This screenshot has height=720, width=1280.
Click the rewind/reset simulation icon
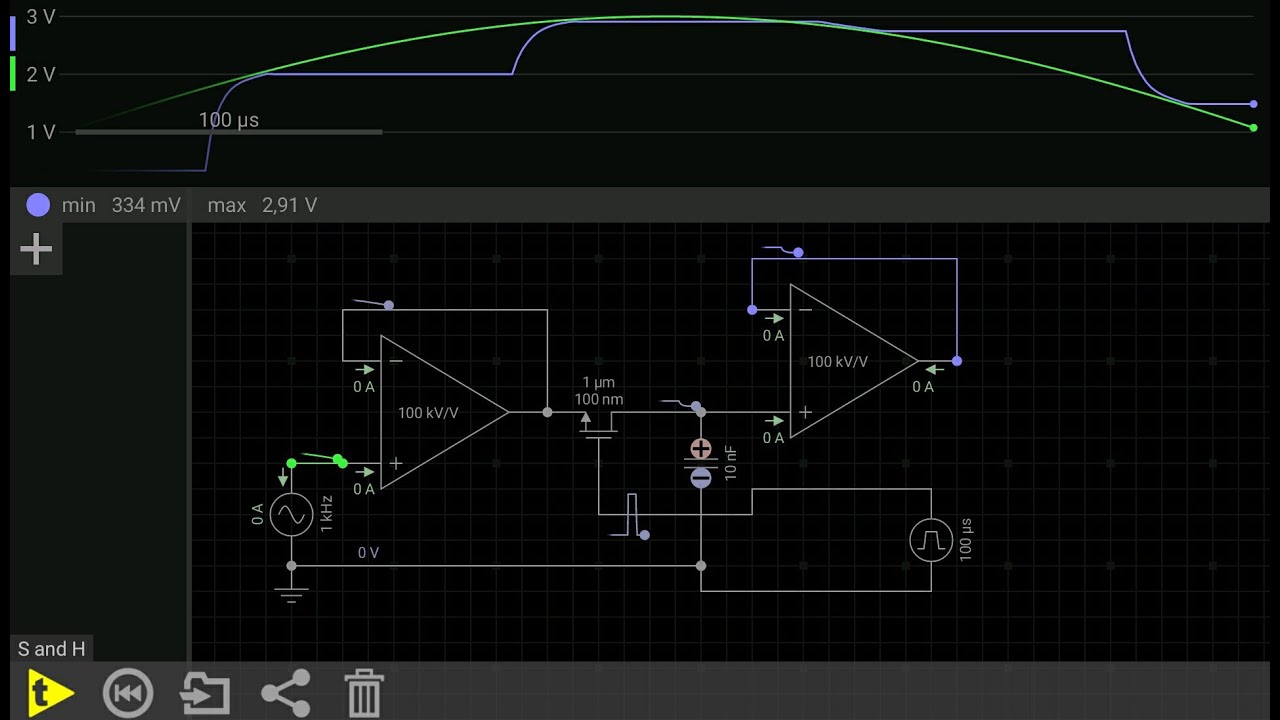tap(128, 693)
